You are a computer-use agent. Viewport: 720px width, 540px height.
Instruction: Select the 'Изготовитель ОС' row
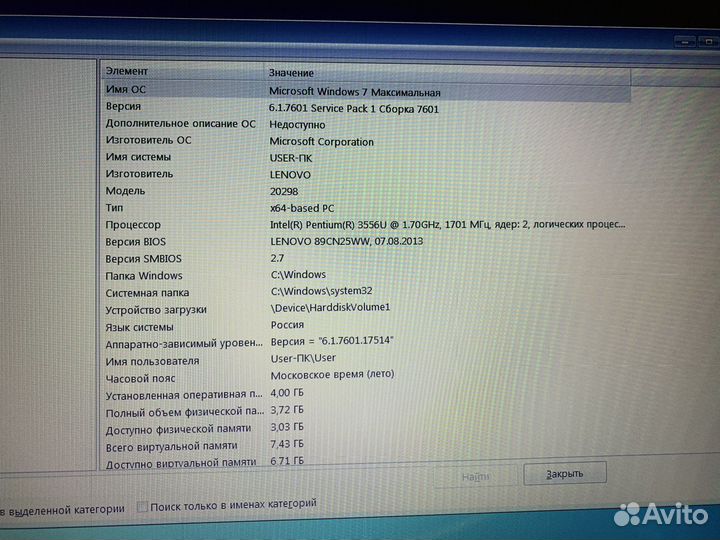tap(148, 140)
